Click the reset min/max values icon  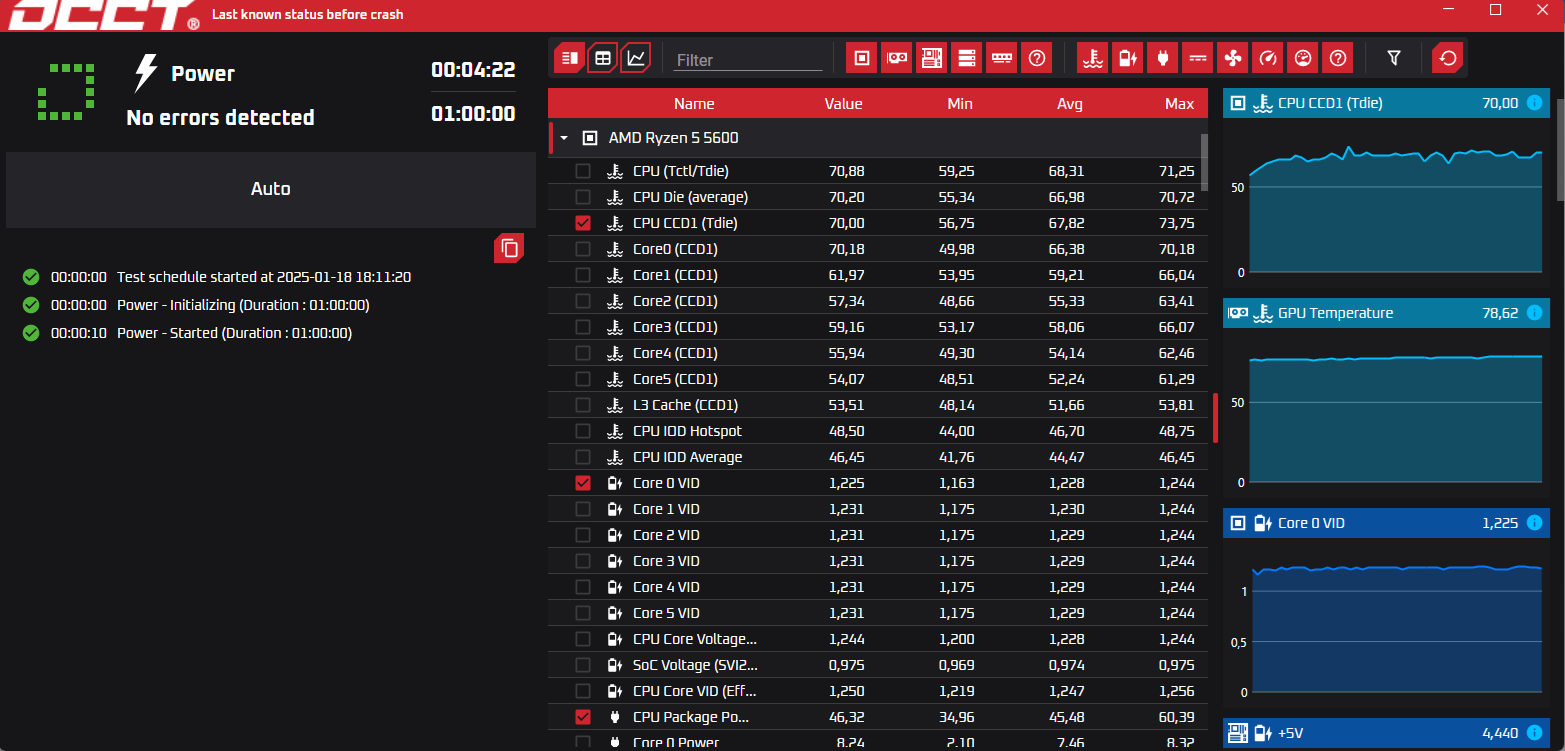pyautogui.click(x=1447, y=59)
